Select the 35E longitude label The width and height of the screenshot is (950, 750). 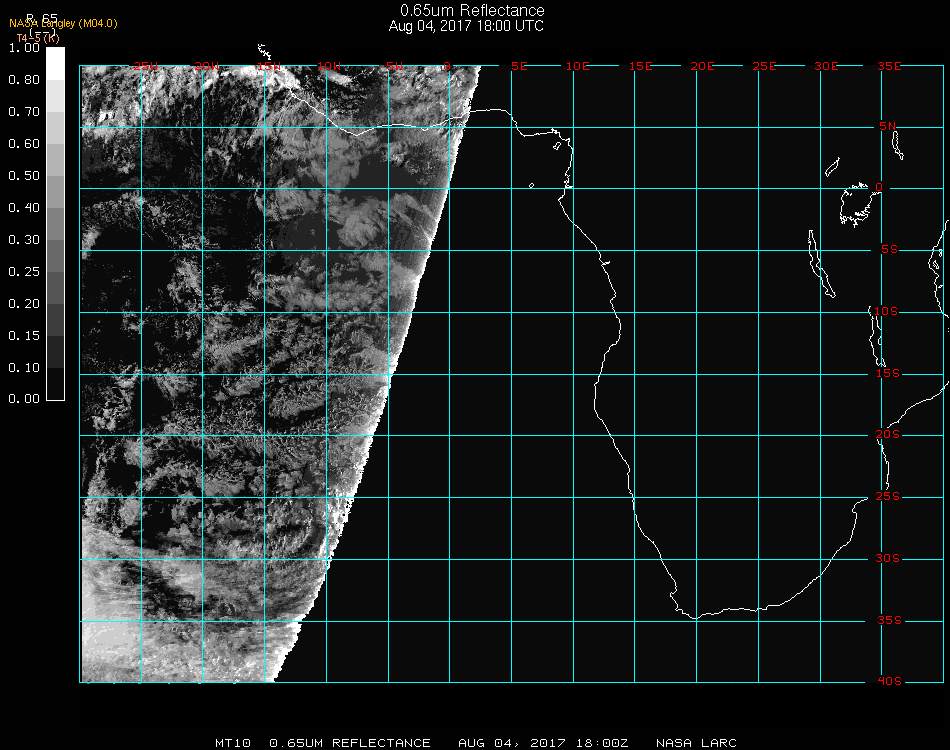coord(889,66)
